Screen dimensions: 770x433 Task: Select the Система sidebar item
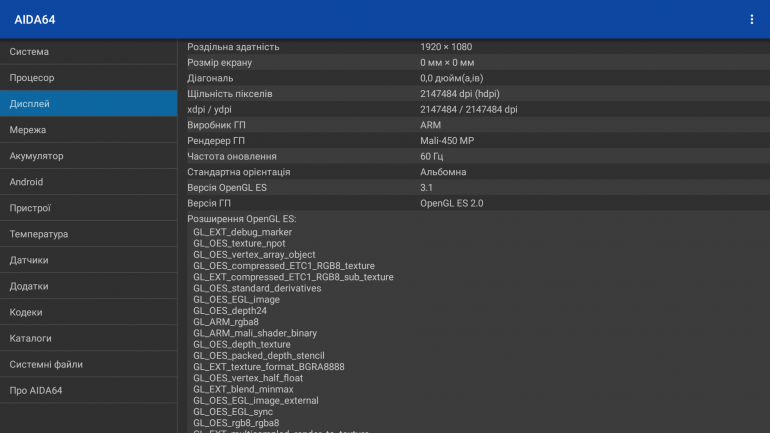88,51
